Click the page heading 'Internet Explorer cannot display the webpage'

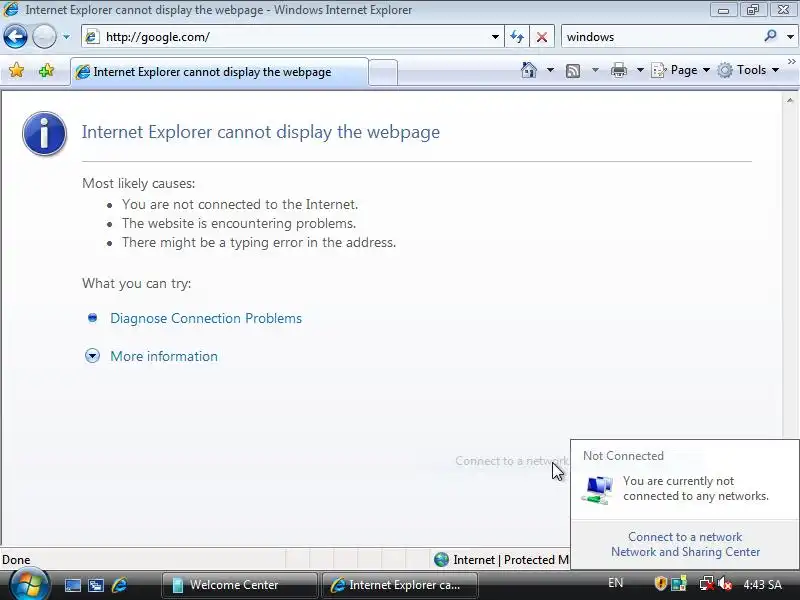tap(261, 132)
